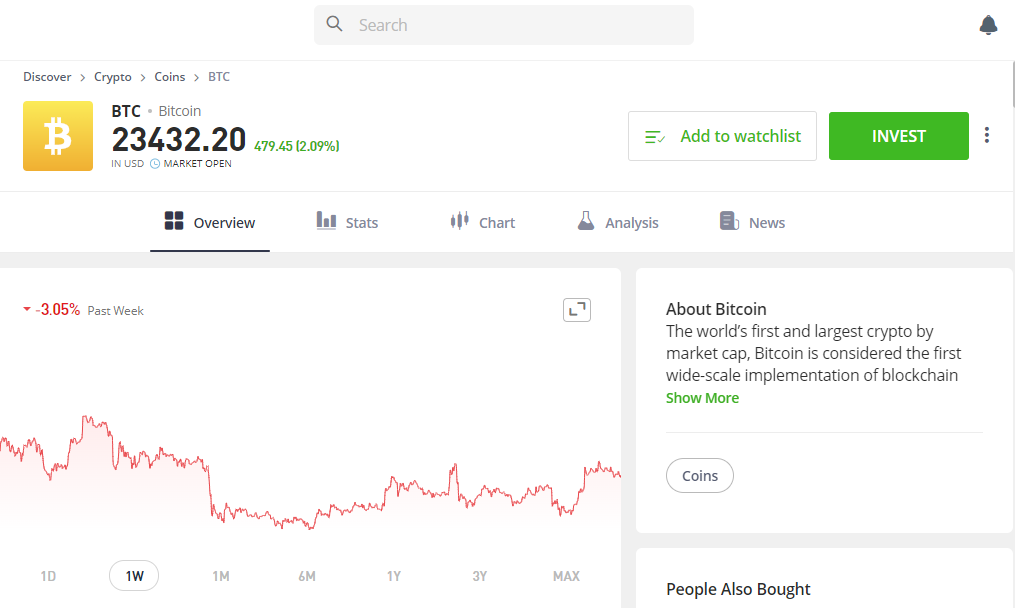Expand the chart to fullscreen

[x=577, y=310]
